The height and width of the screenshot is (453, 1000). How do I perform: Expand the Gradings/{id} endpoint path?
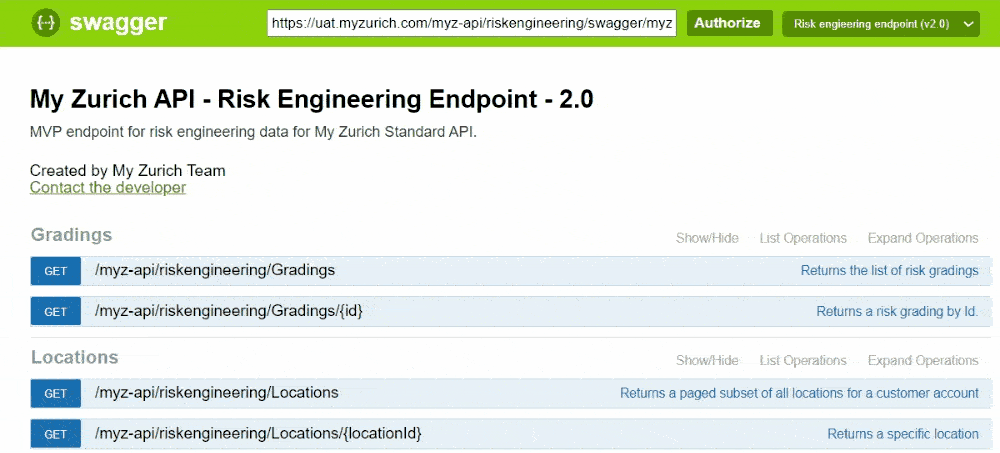click(228, 311)
